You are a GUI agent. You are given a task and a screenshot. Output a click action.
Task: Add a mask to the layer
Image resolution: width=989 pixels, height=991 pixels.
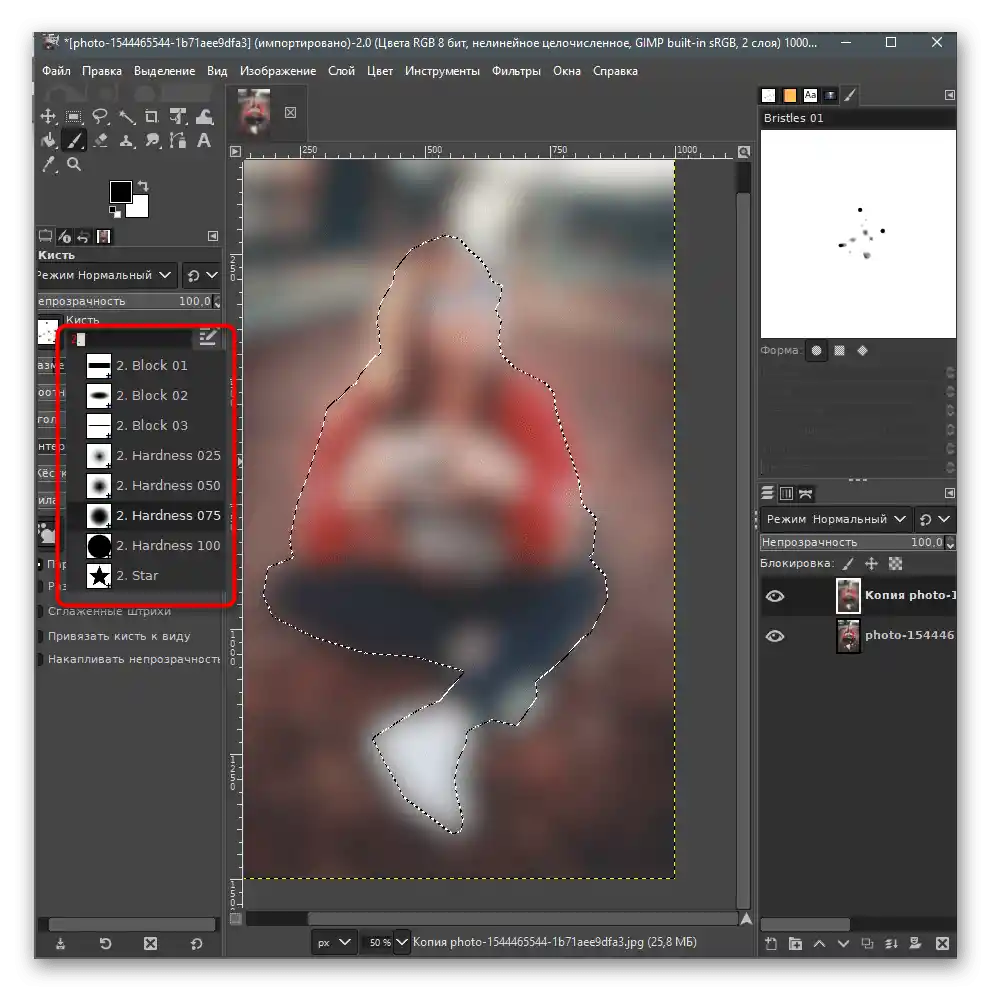tap(915, 944)
